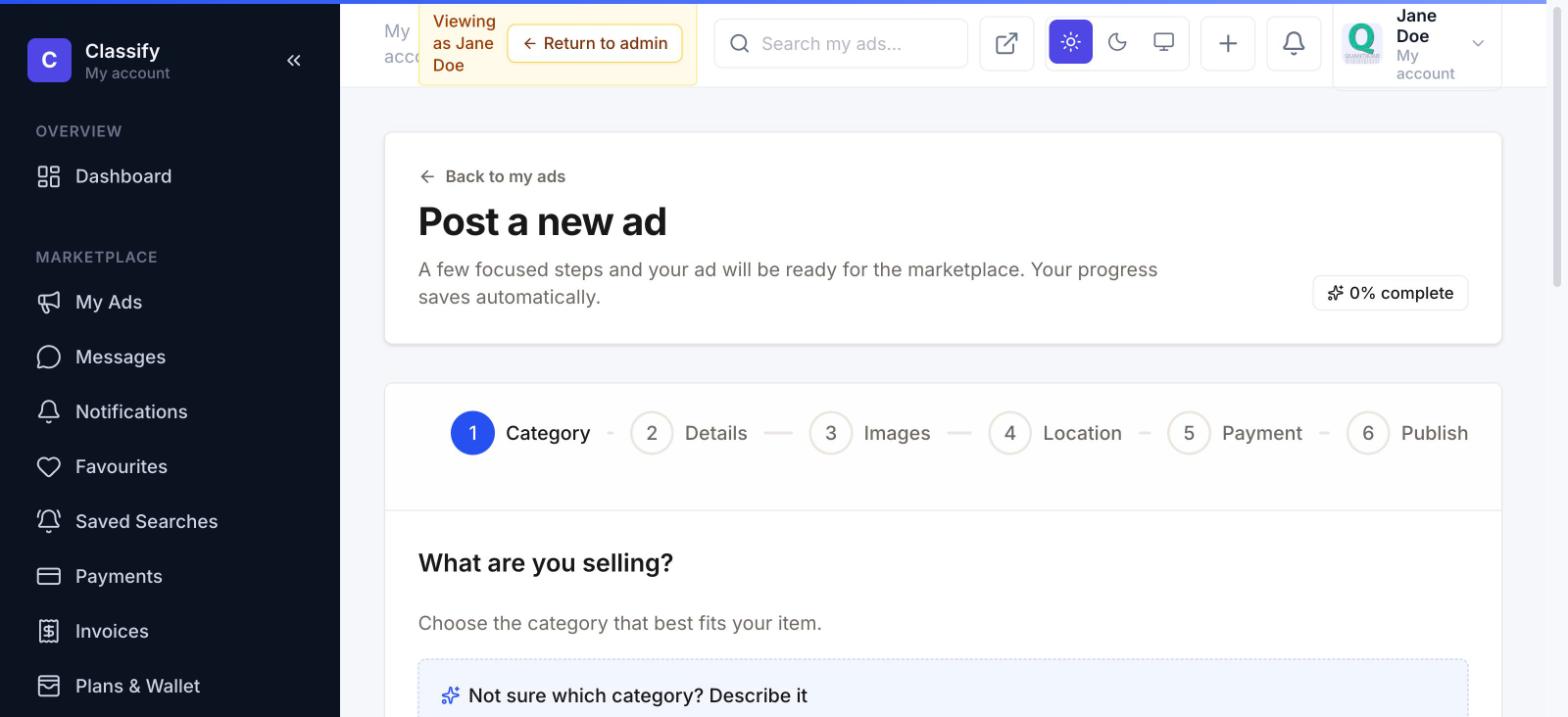Click the Payments card icon
Screen dimensions: 1568x717
[x=49, y=577]
